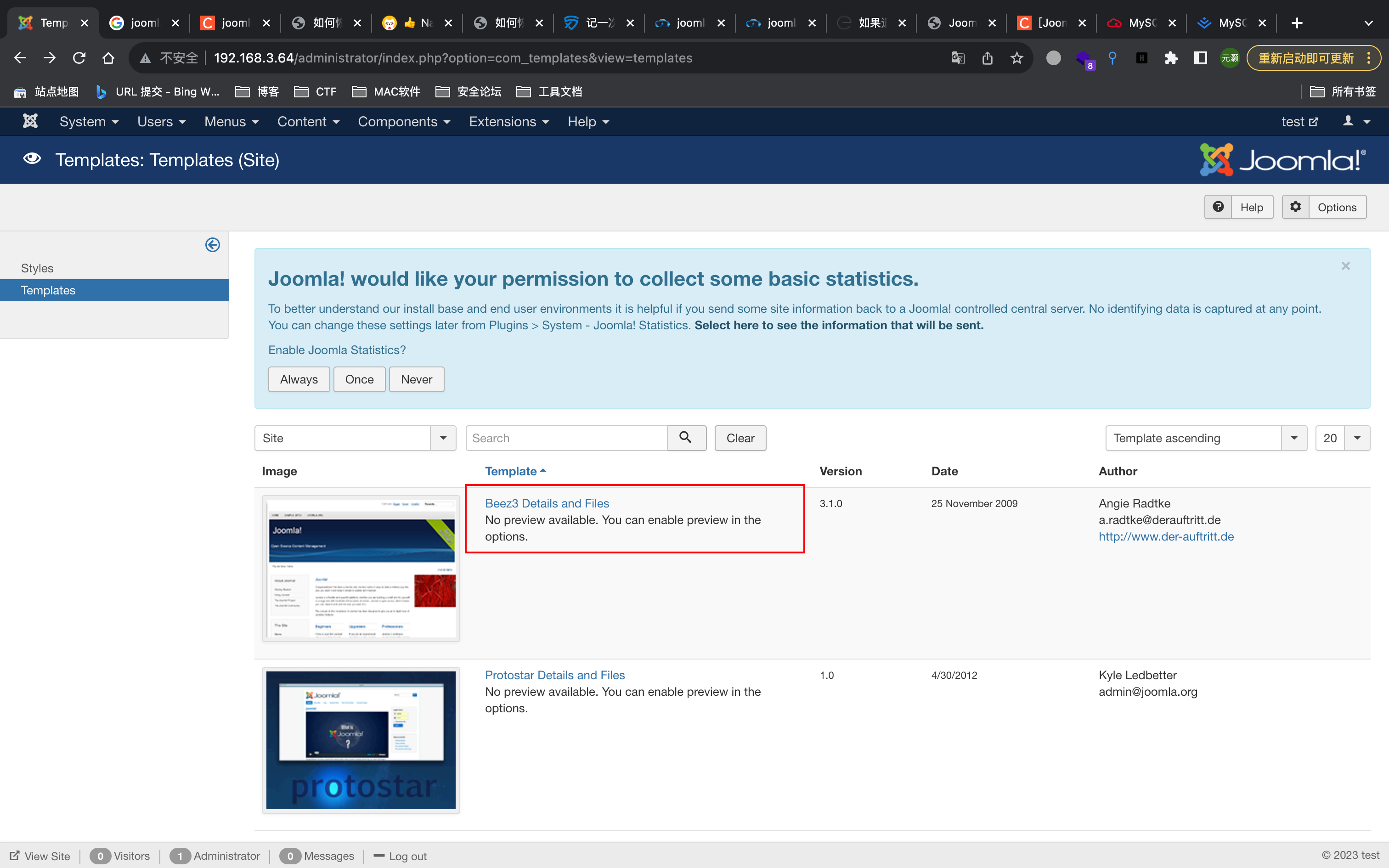Screen dimensions: 1389x868
Task: Open http://www.der-auftritt.de link
Action: [1166, 536]
